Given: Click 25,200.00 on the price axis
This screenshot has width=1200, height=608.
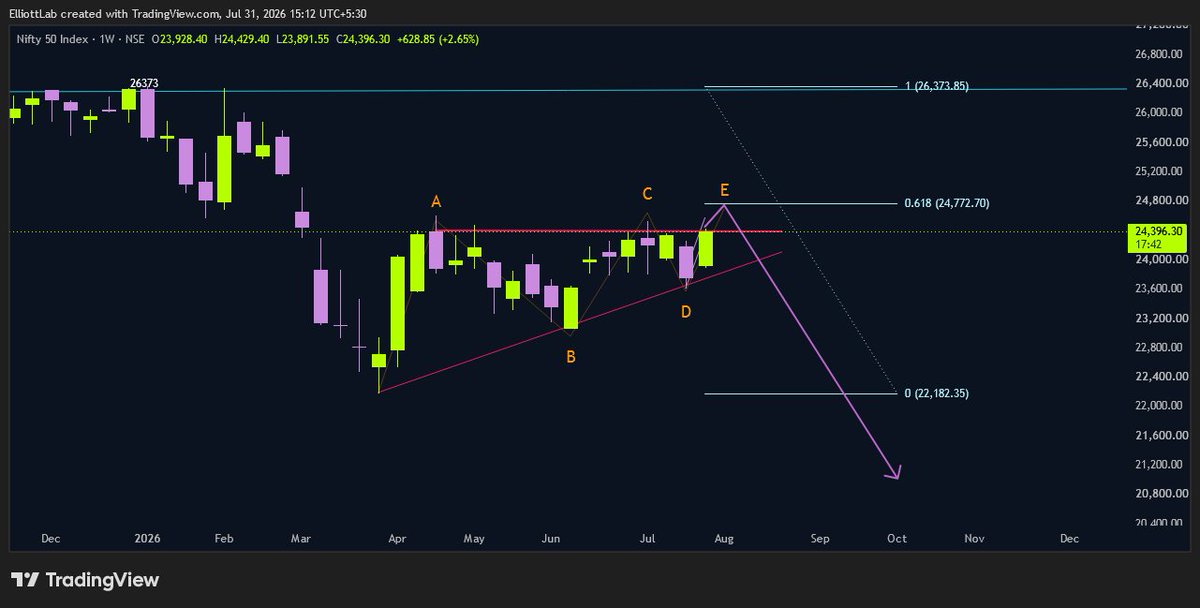Looking at the screenshot, I should pos(1160,171).
